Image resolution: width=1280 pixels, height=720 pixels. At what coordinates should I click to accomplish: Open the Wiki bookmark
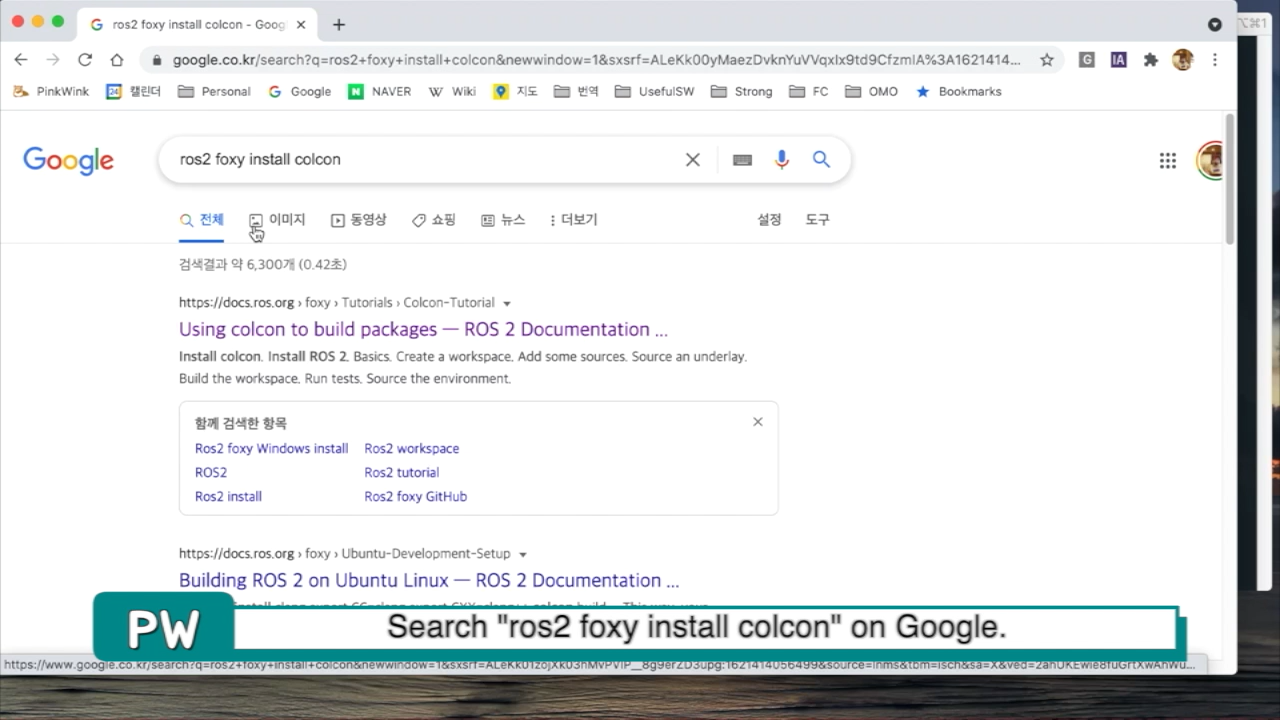[x=452, y=91]
